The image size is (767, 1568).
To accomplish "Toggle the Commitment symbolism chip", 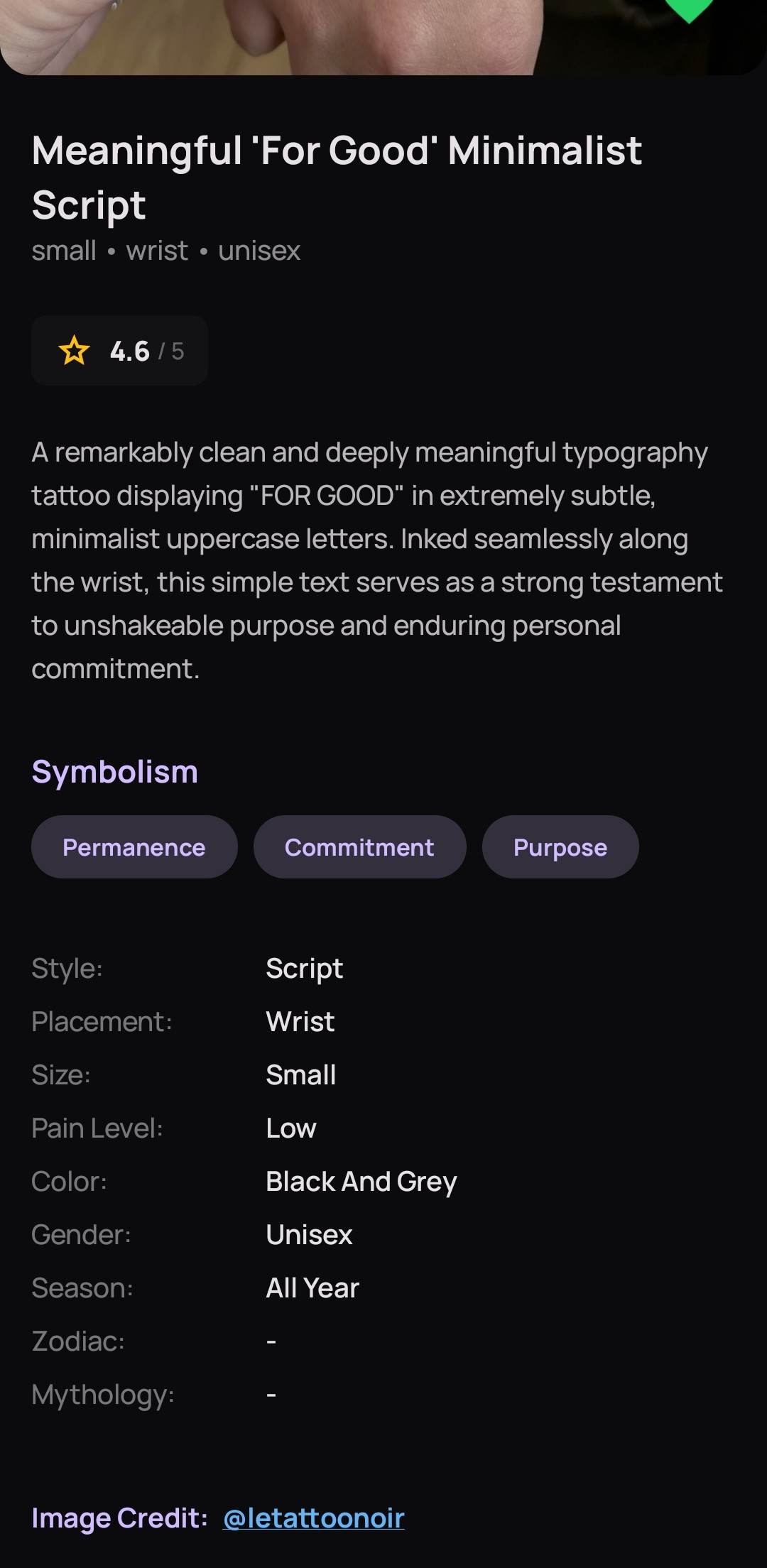I will click(359, 846).
